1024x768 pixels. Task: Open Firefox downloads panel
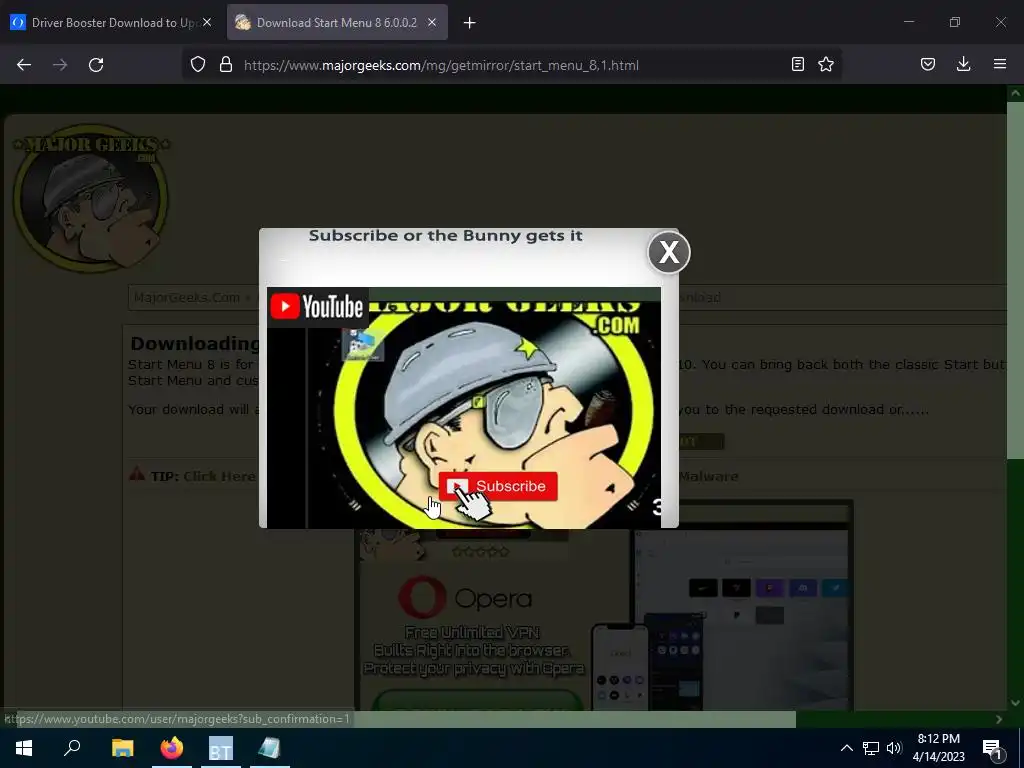(x=963, y=64)
